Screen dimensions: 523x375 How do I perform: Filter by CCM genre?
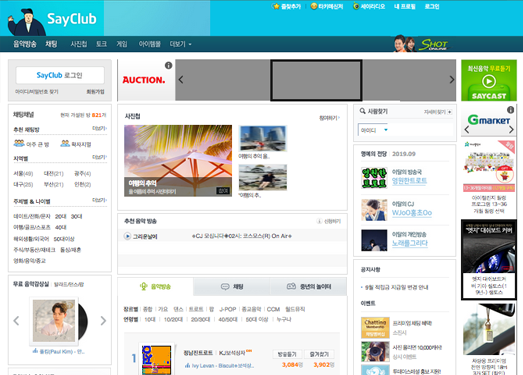coord(273,309)
